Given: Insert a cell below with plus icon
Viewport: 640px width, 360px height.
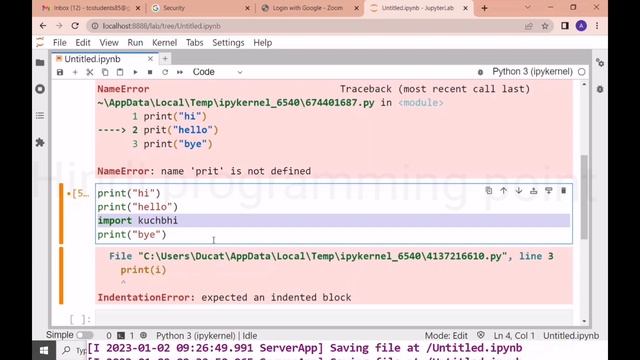Looking at the screenshot, I should [x=75, y=72].
